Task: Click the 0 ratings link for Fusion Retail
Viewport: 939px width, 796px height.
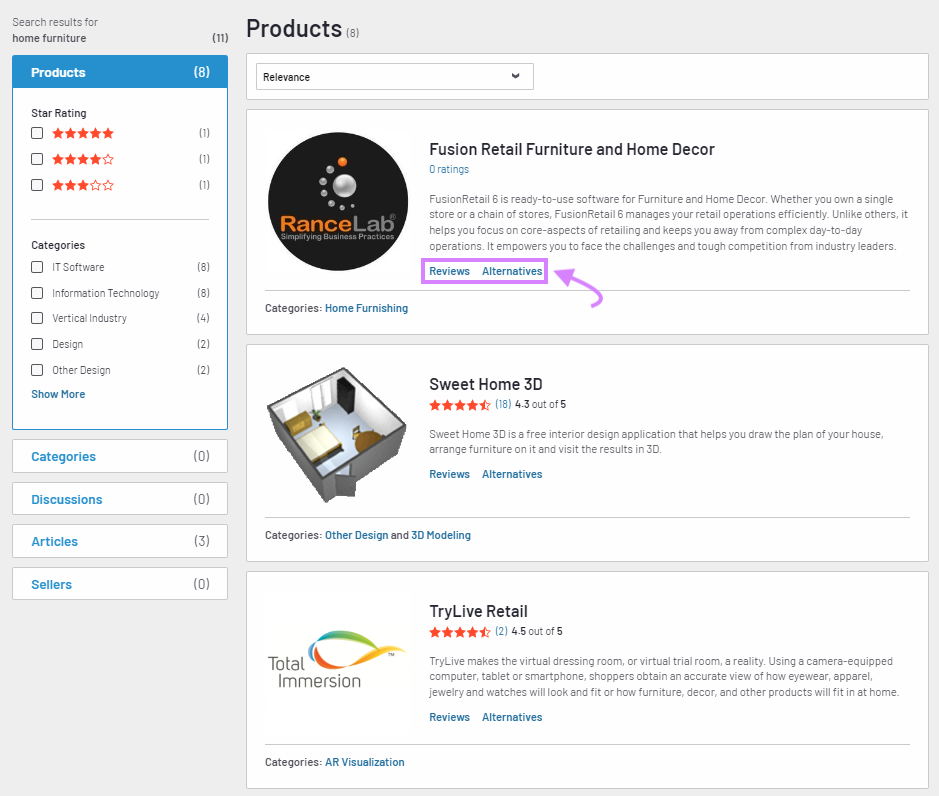Action: (449, 169)
